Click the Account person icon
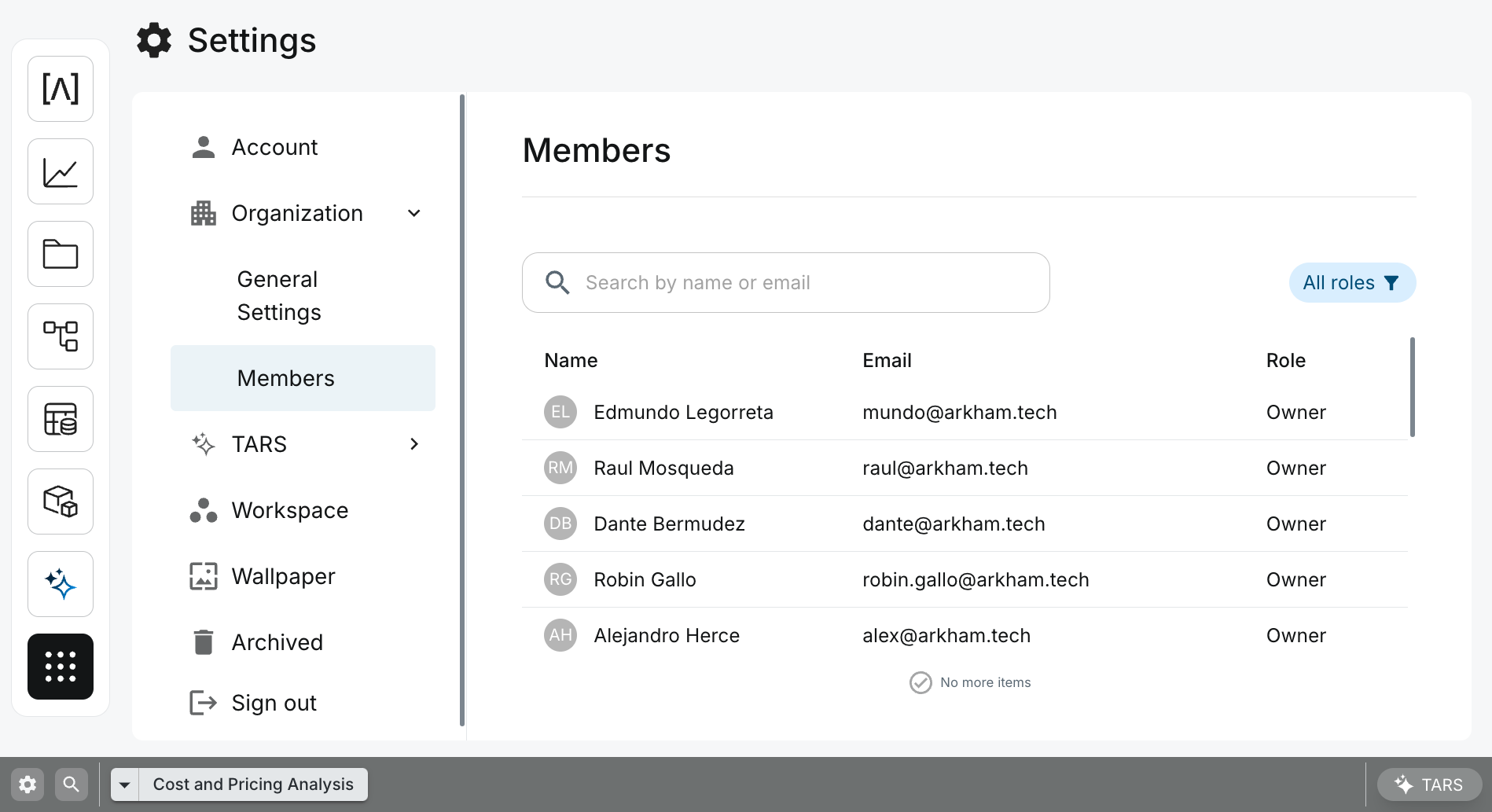Screen dimensions: 1492x812 click(204, 147)
